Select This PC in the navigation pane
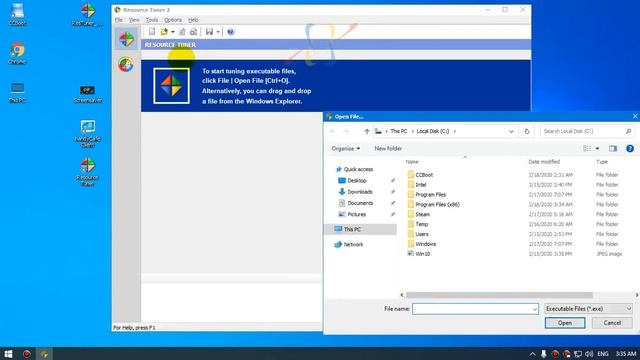 click(x=361, y=229)
